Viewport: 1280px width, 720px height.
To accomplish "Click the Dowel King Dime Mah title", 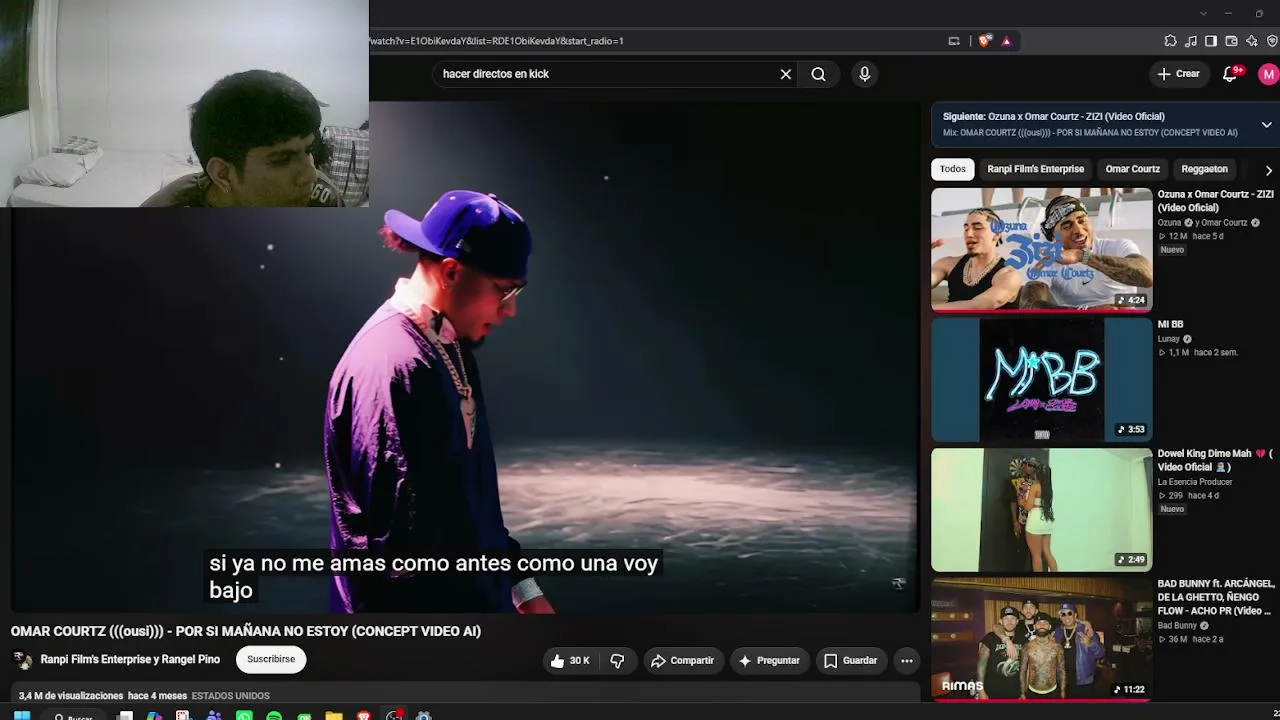I will 1215,460.
